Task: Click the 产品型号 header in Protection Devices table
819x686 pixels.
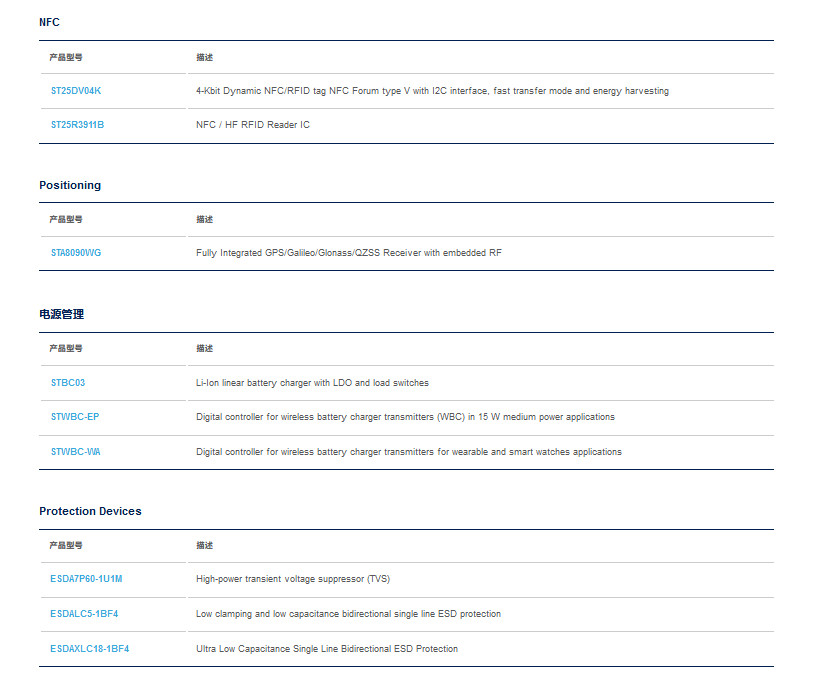Action: (66, 545)
